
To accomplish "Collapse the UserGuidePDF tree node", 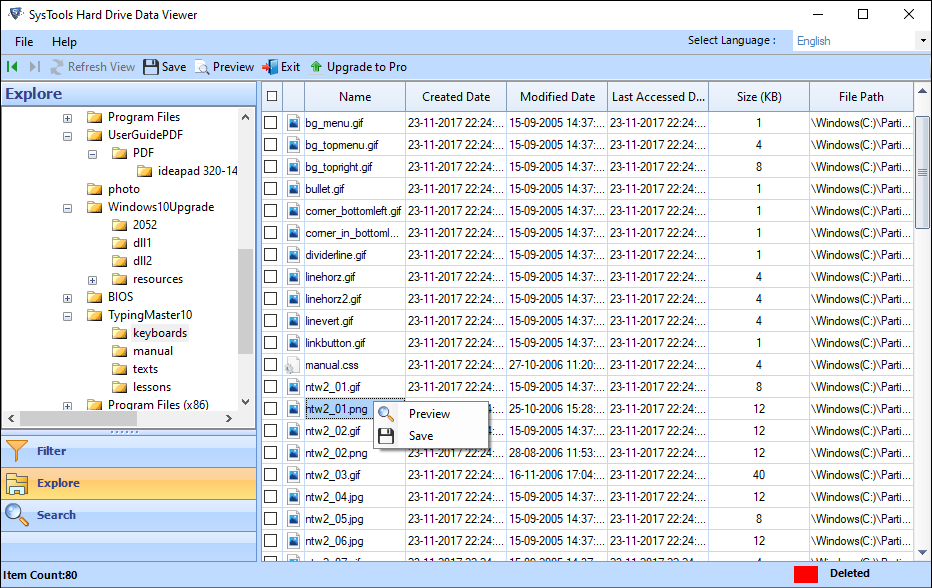I will tap(68, 136).
